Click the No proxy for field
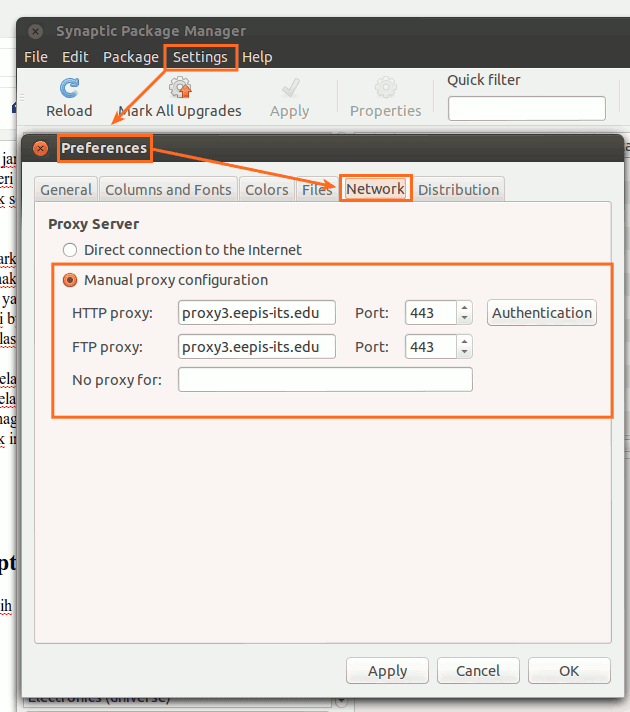This screenshot has height=712, width=630. [x=325, y=380]
